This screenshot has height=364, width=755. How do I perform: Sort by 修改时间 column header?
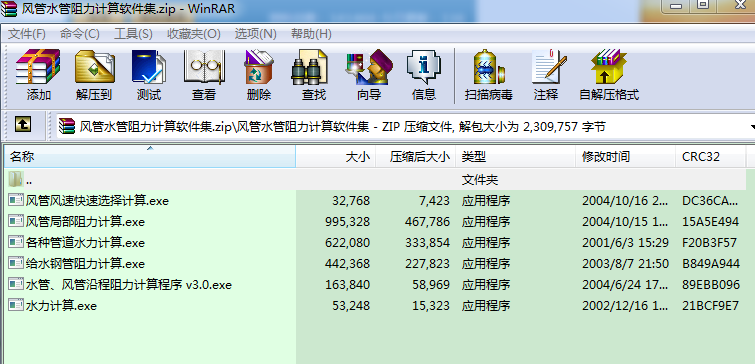625,156
